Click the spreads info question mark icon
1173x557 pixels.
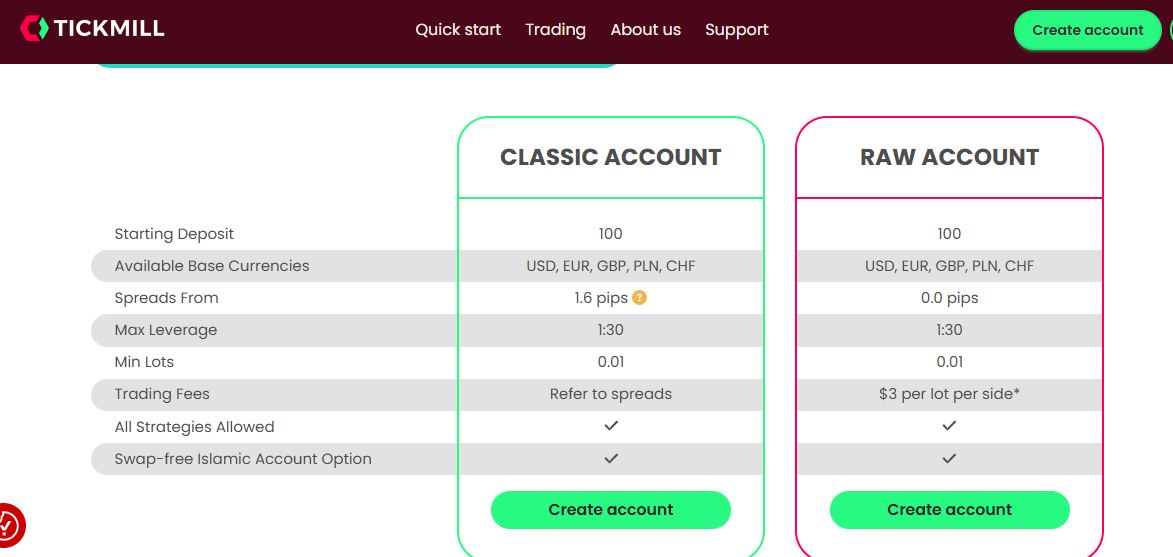(640, 297)
